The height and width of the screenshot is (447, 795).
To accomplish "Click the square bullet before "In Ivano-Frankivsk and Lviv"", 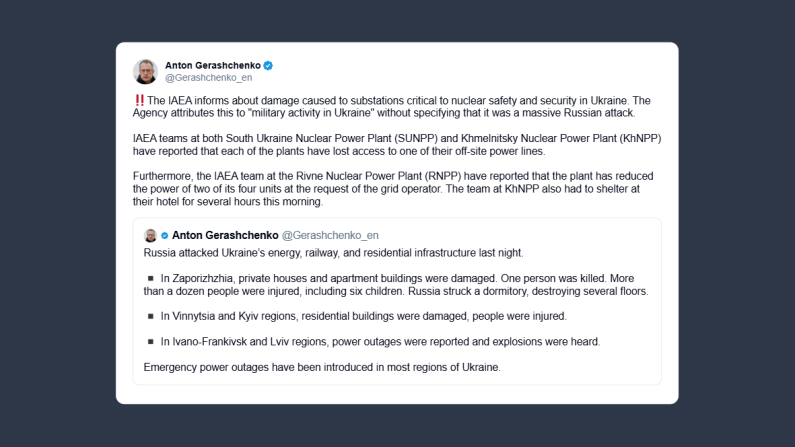I will (151, 342).
